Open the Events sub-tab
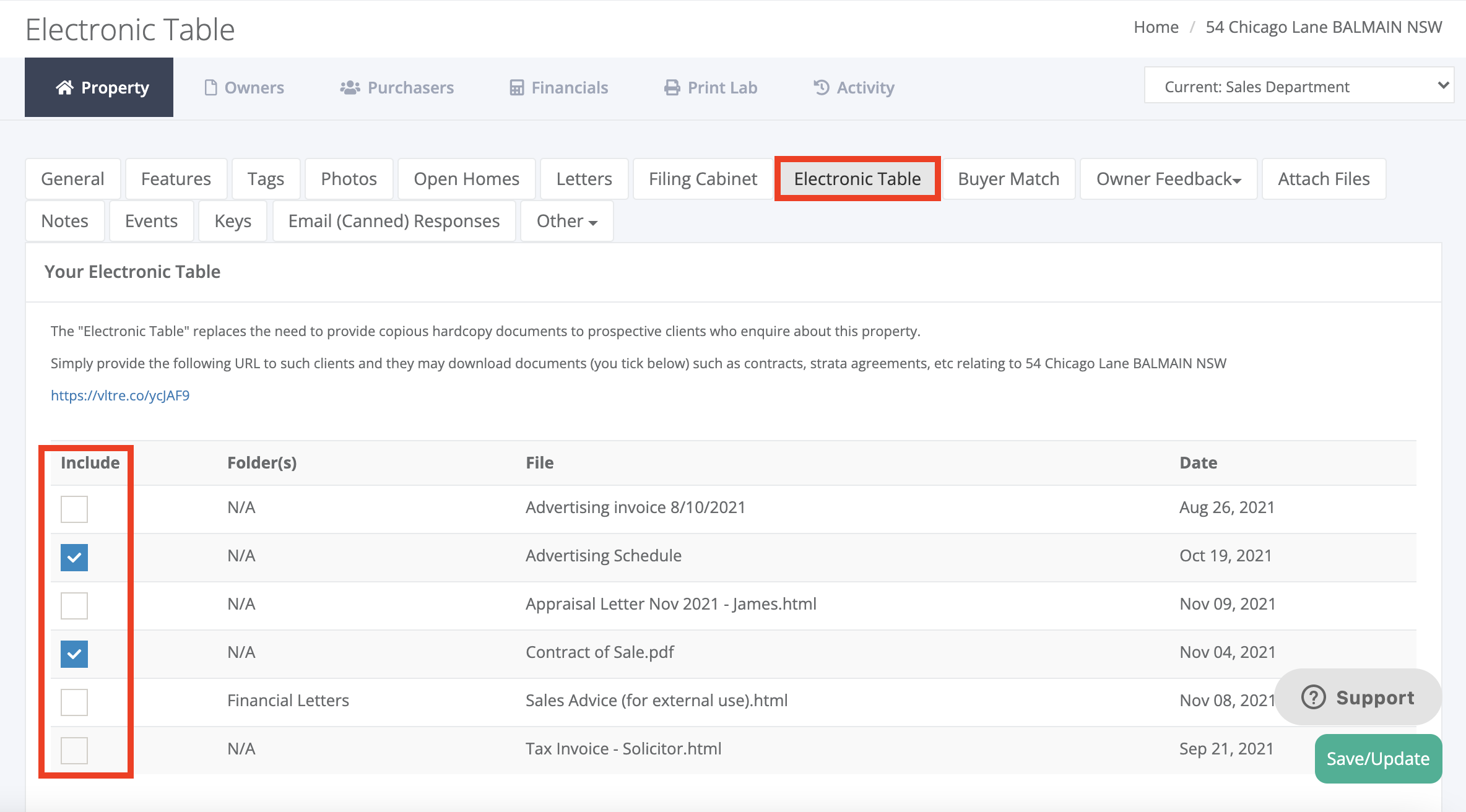This screenshot has width=1466, height=812. click(151, 221)
